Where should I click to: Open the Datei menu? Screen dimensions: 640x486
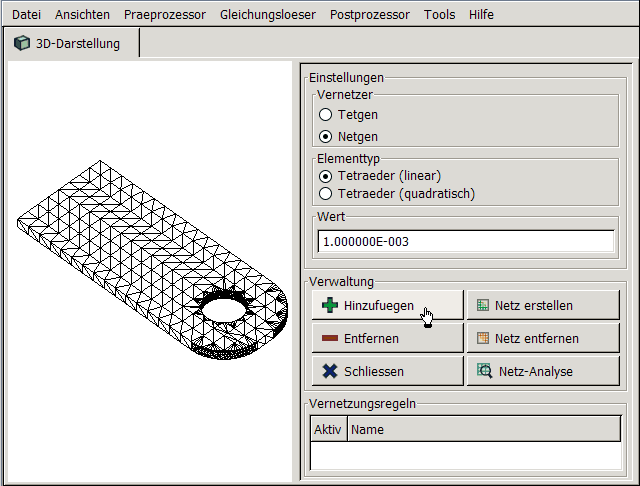pos(26,15)
